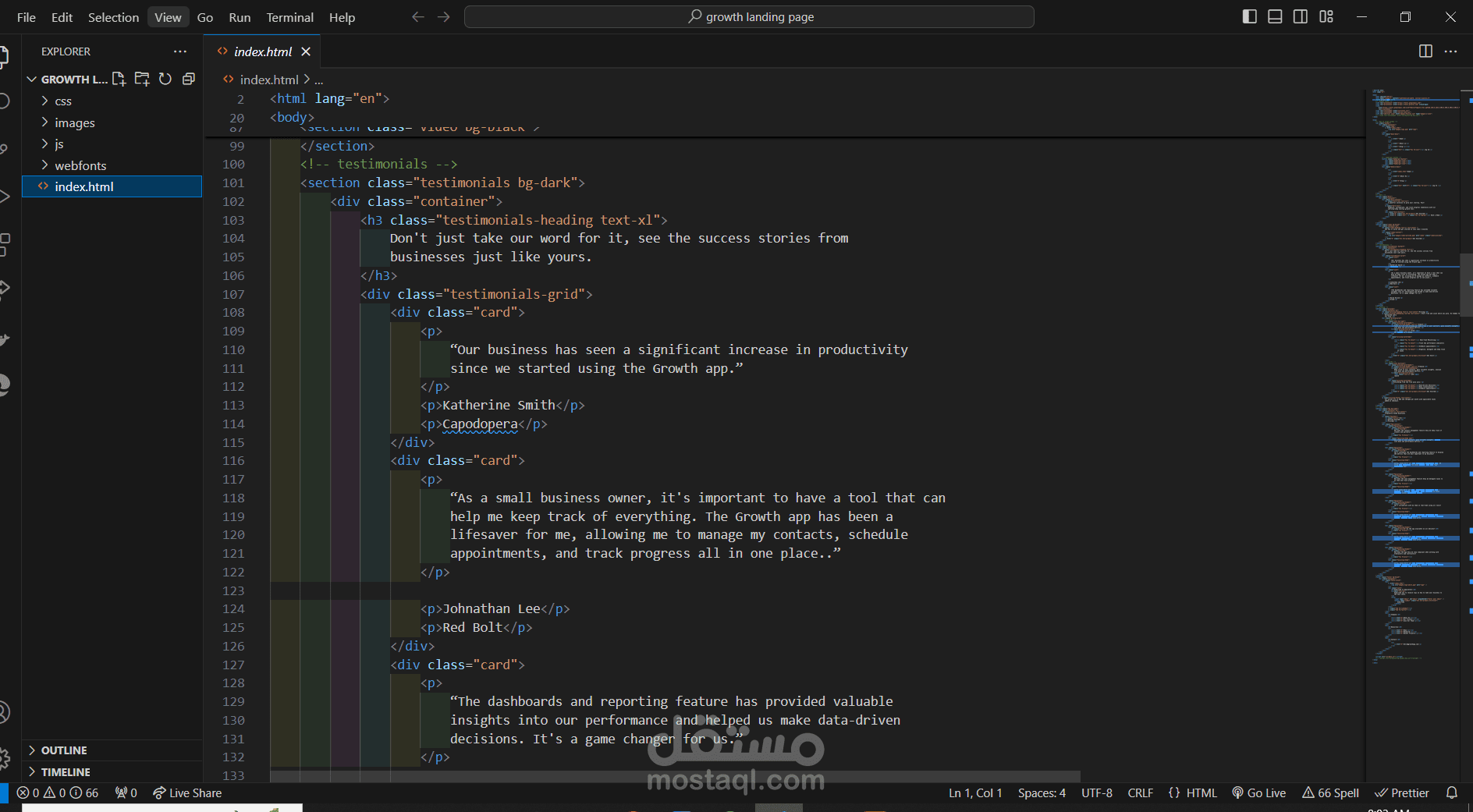This screenshot has height=812, width=1473.
Task: Collapse all folders in the explorer
Action: 188,79
